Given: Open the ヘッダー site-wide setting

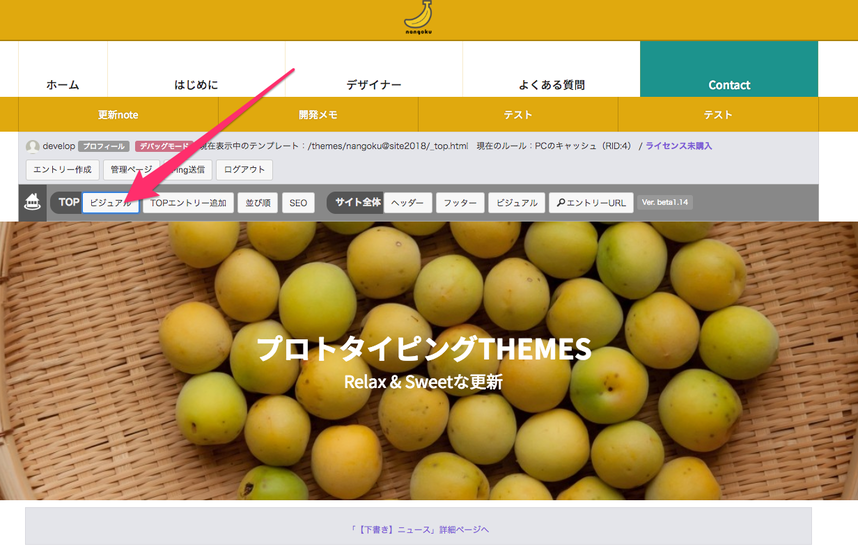Looking at the screenshot, I should [x=408, y=203].
